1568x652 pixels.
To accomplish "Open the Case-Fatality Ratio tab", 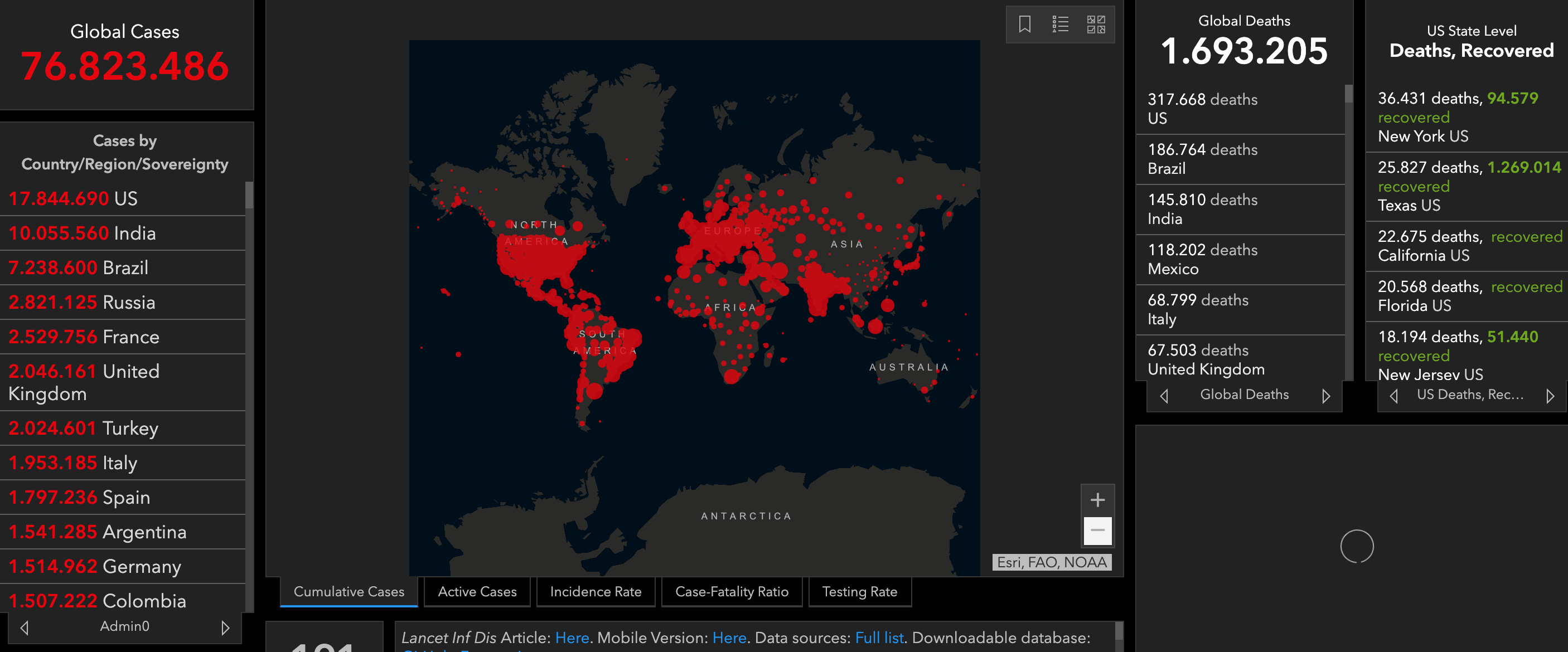I will (x=731, y=592).
